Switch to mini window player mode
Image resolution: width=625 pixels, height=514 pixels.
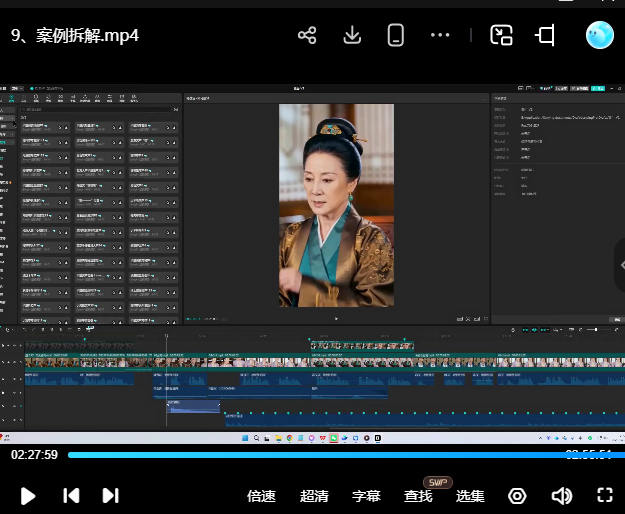[501, 36]
